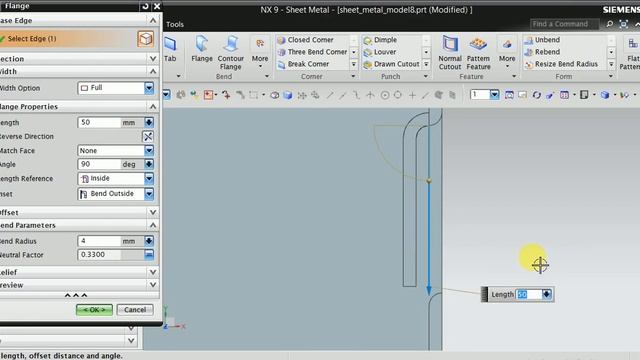
Task: Expand the Relief section
Action: pos(153,272)
